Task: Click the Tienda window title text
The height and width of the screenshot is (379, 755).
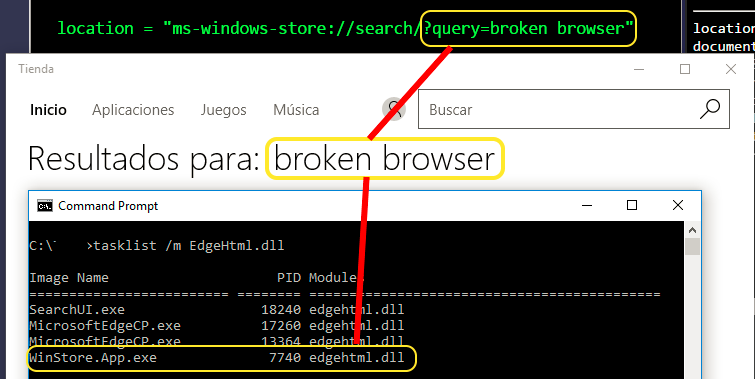Action: [x=36, y=69]
